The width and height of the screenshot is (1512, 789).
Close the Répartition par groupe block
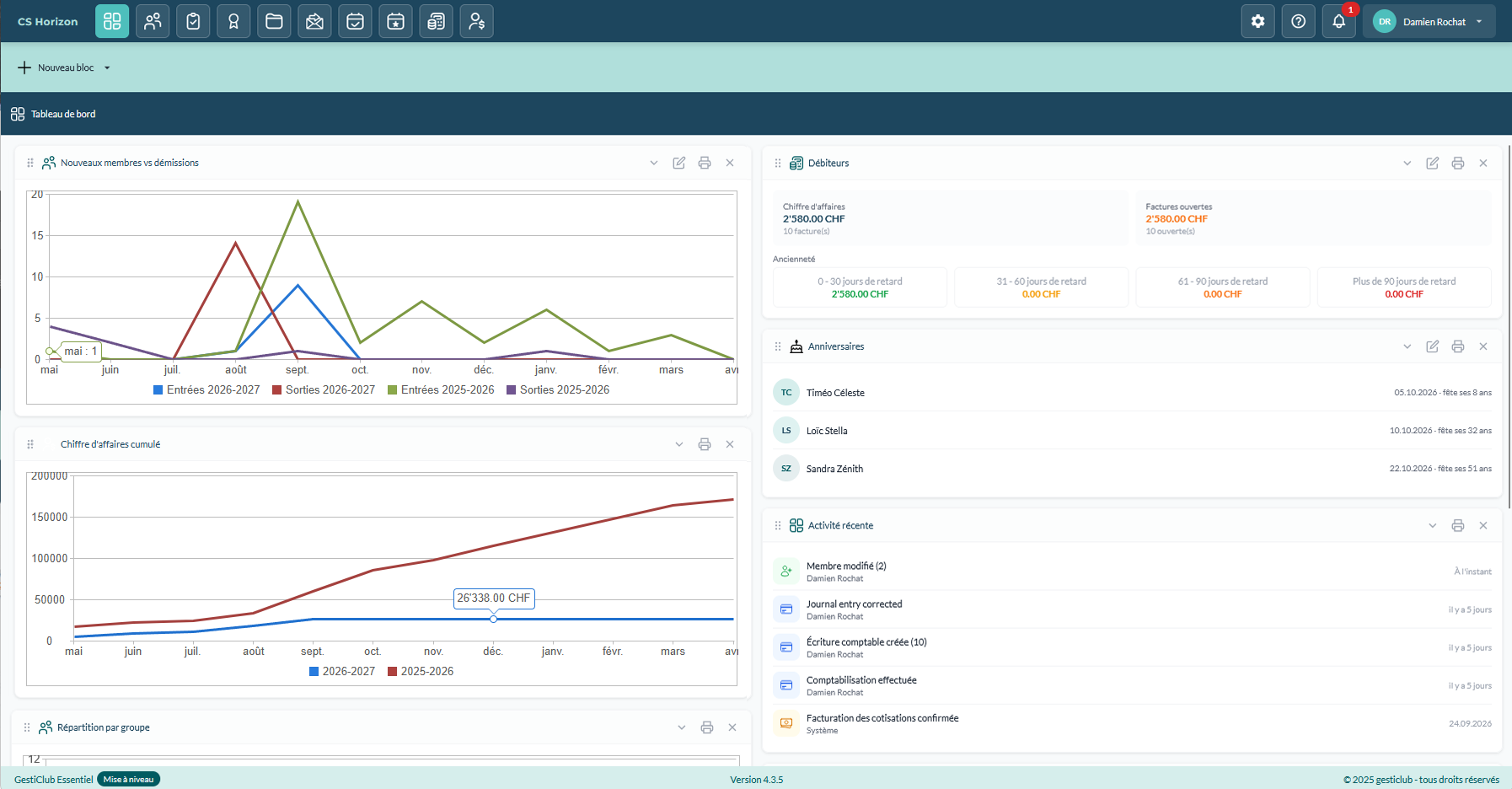(x=732, y=727)
